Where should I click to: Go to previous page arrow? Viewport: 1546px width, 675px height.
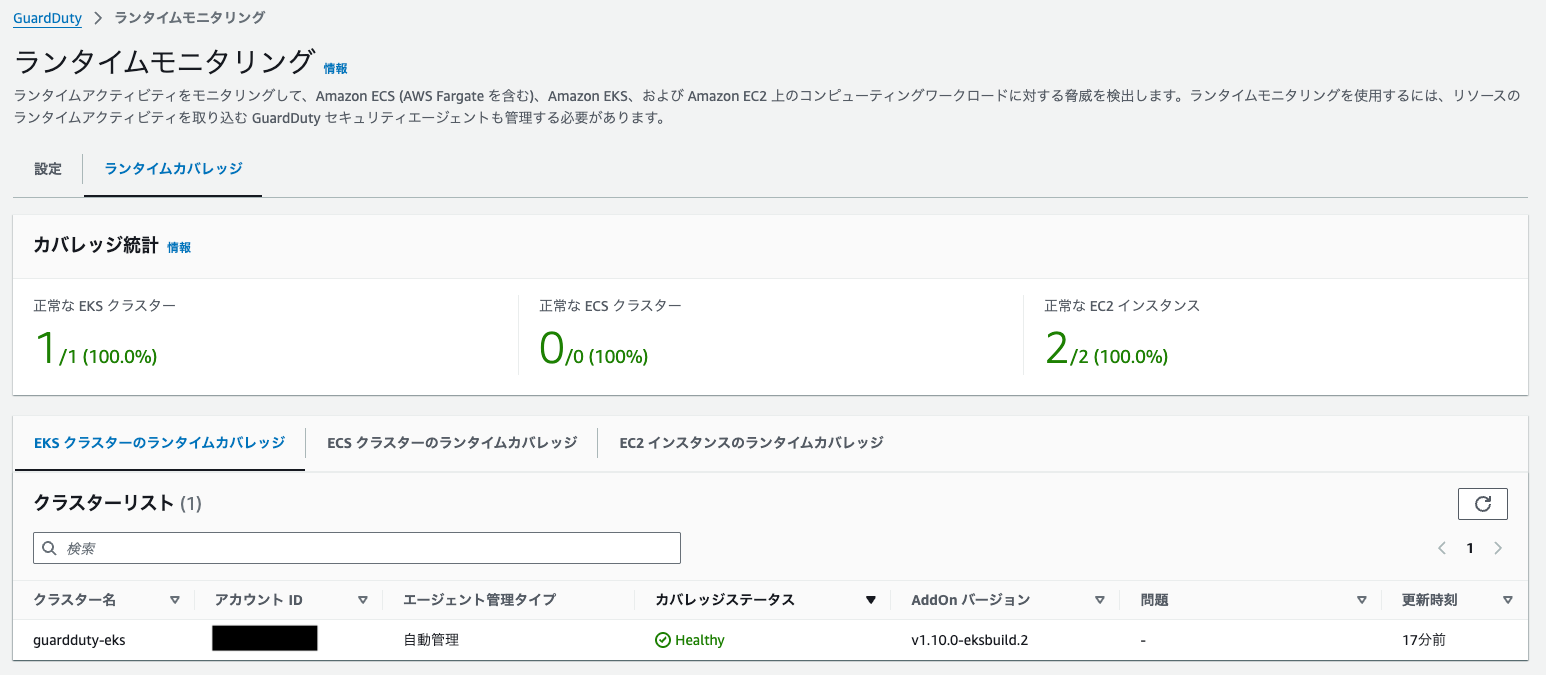coord(1442,548)
